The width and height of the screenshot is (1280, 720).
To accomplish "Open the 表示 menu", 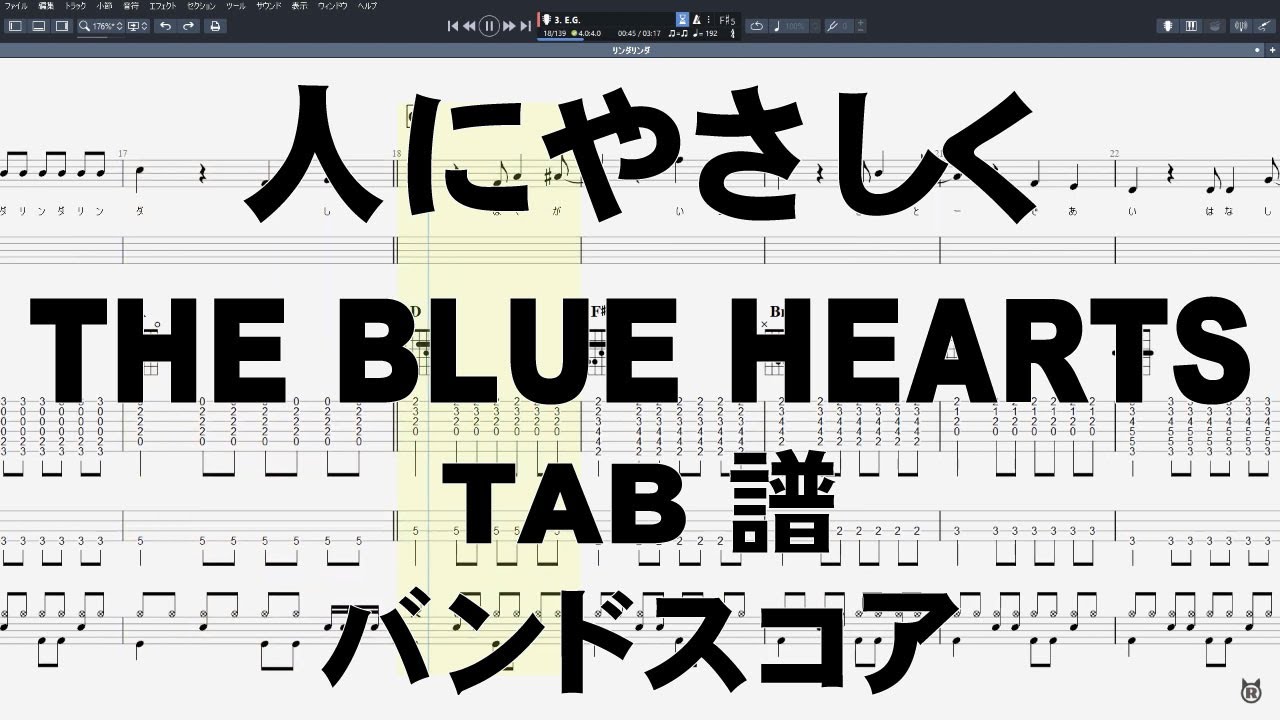I will (x=299, y=6).
